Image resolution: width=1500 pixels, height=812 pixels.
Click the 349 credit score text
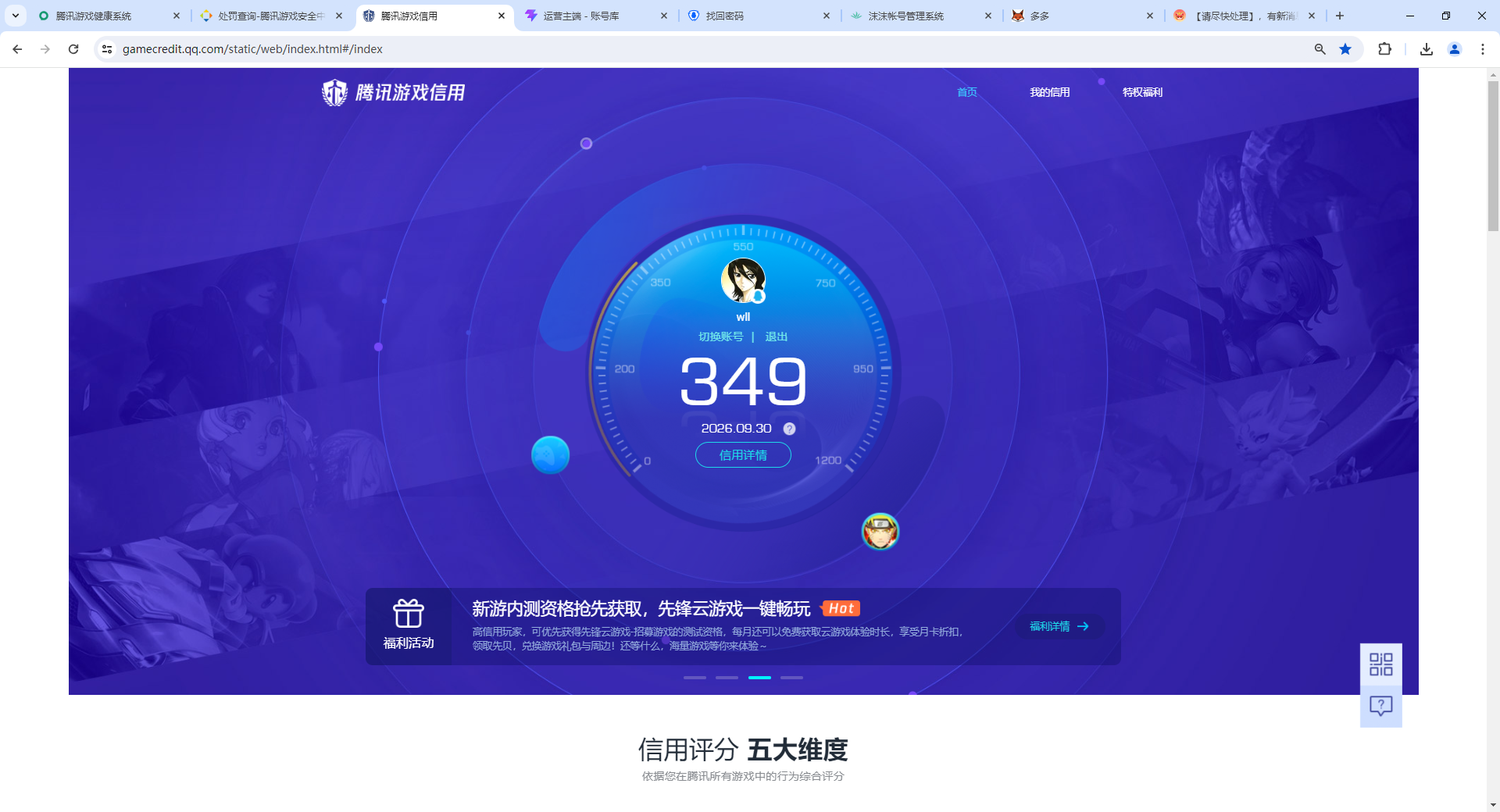click(x=743, y=382)
